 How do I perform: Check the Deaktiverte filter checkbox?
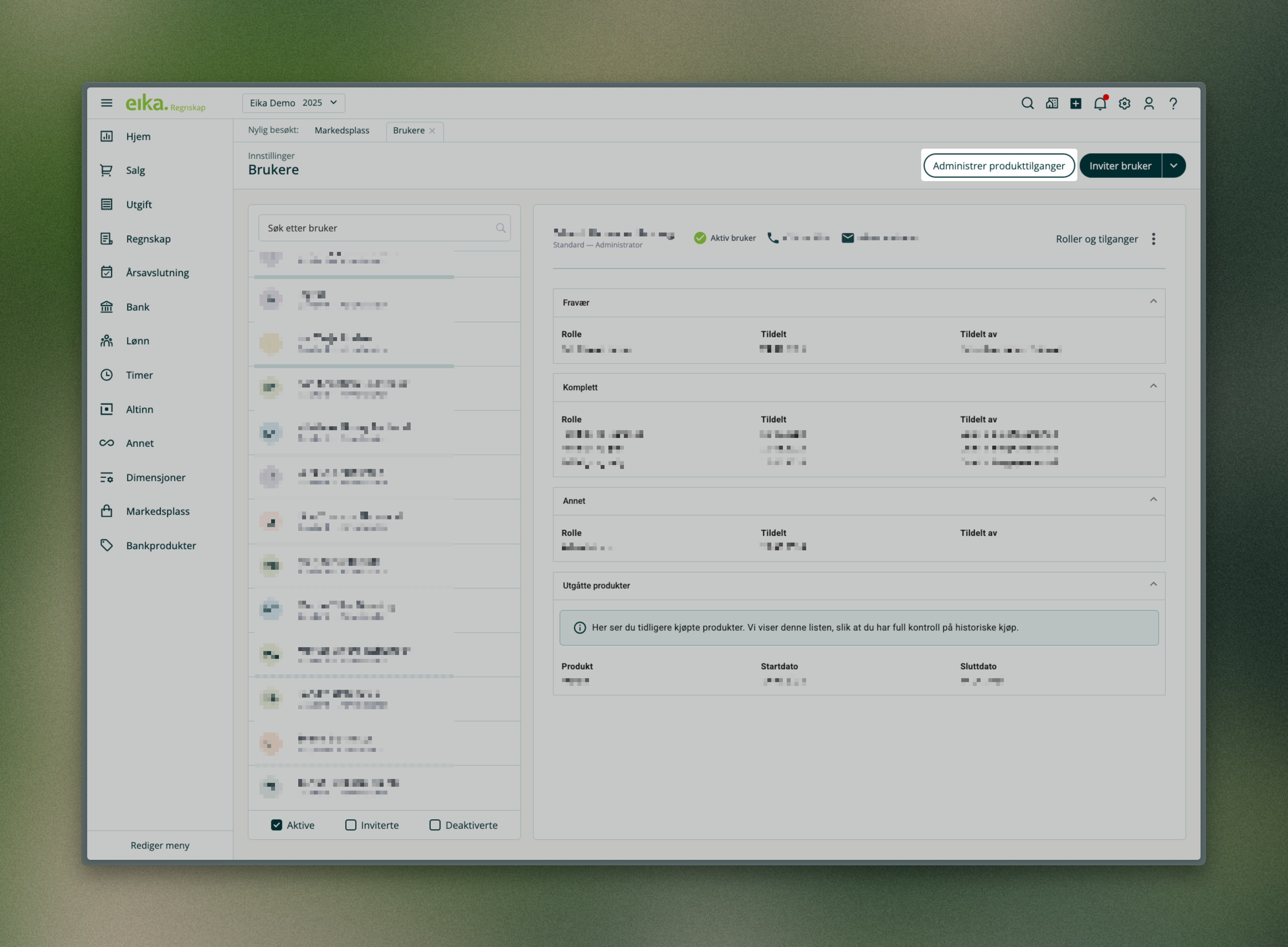pyautogui.click(x=435, y=825)
